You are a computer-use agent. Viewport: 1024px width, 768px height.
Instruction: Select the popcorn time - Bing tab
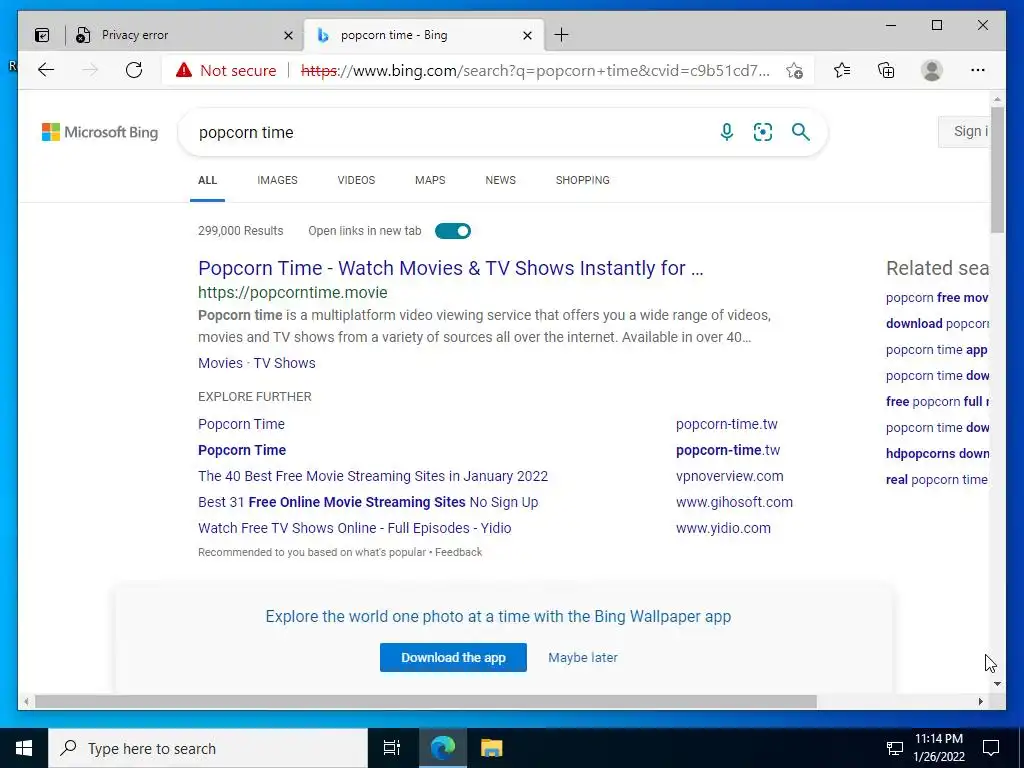pos(423,35)
